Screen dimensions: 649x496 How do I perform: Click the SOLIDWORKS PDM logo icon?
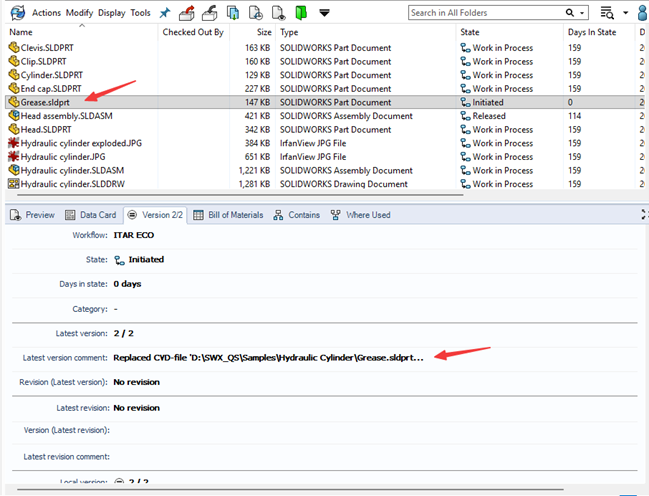[17, 13]
